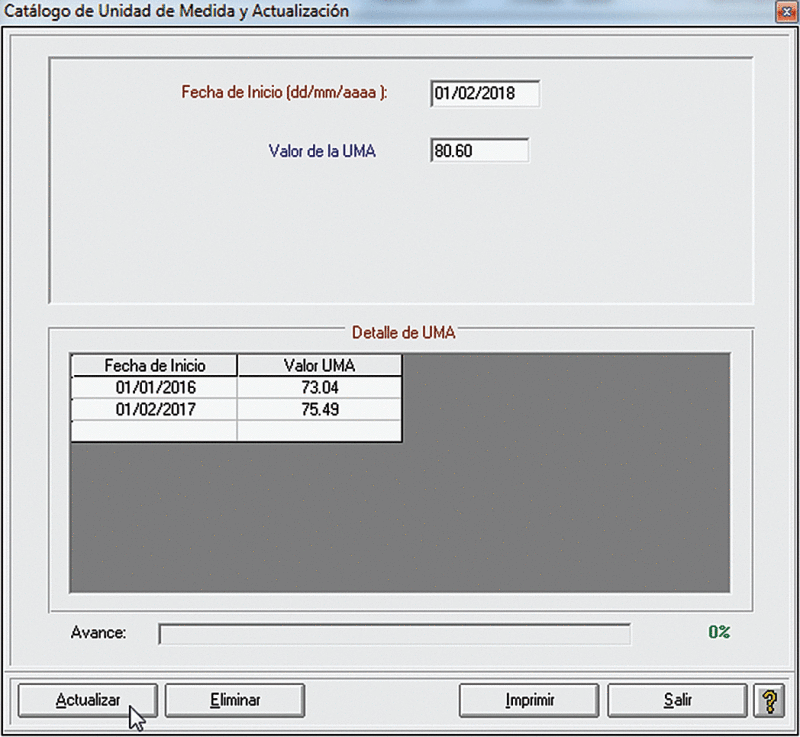The width and height of the screenshot is (800, 737).
Task: Click the Imprimir button
Action: point(529,700)
